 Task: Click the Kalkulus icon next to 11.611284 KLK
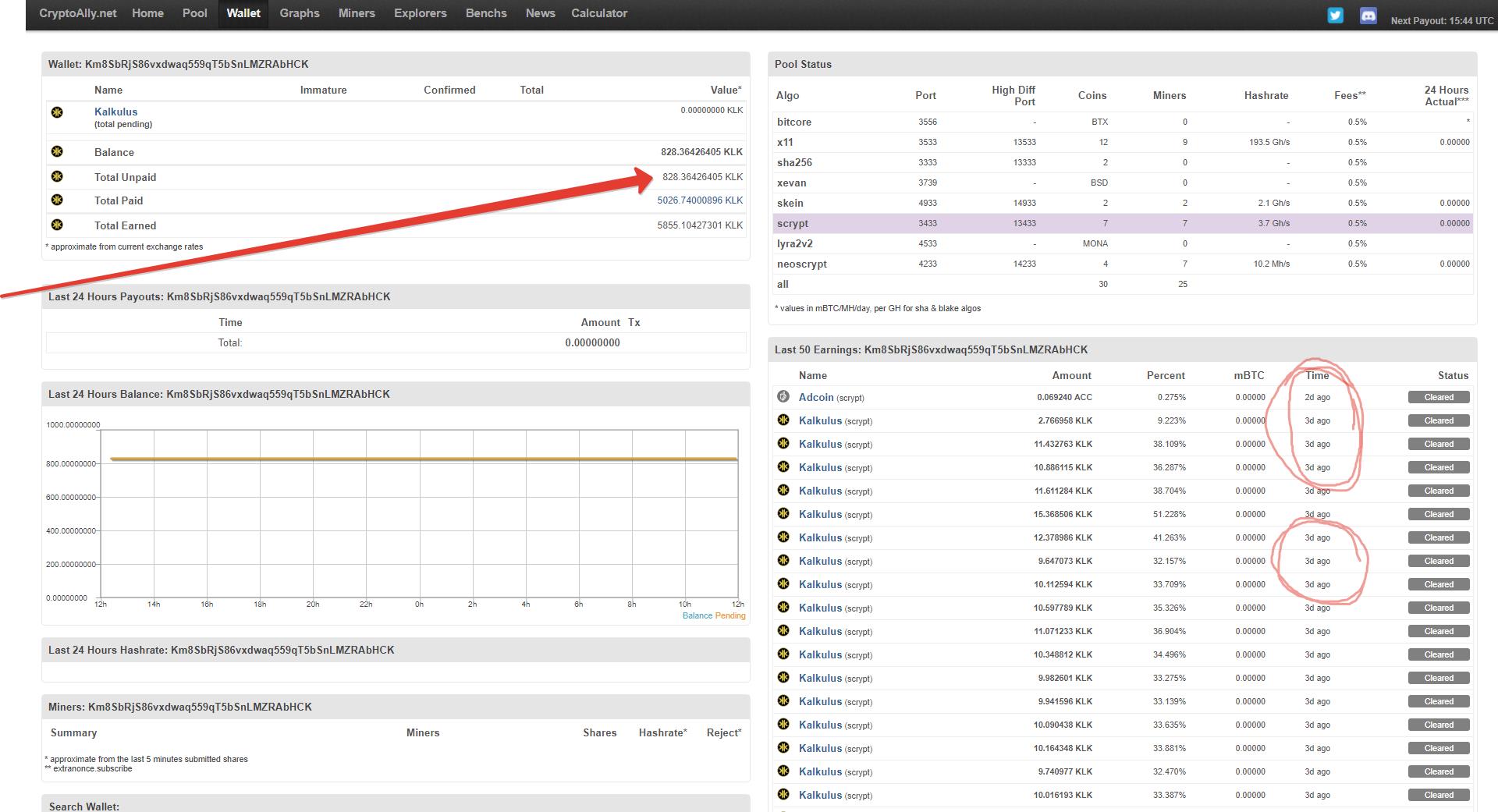coord(783,490)
